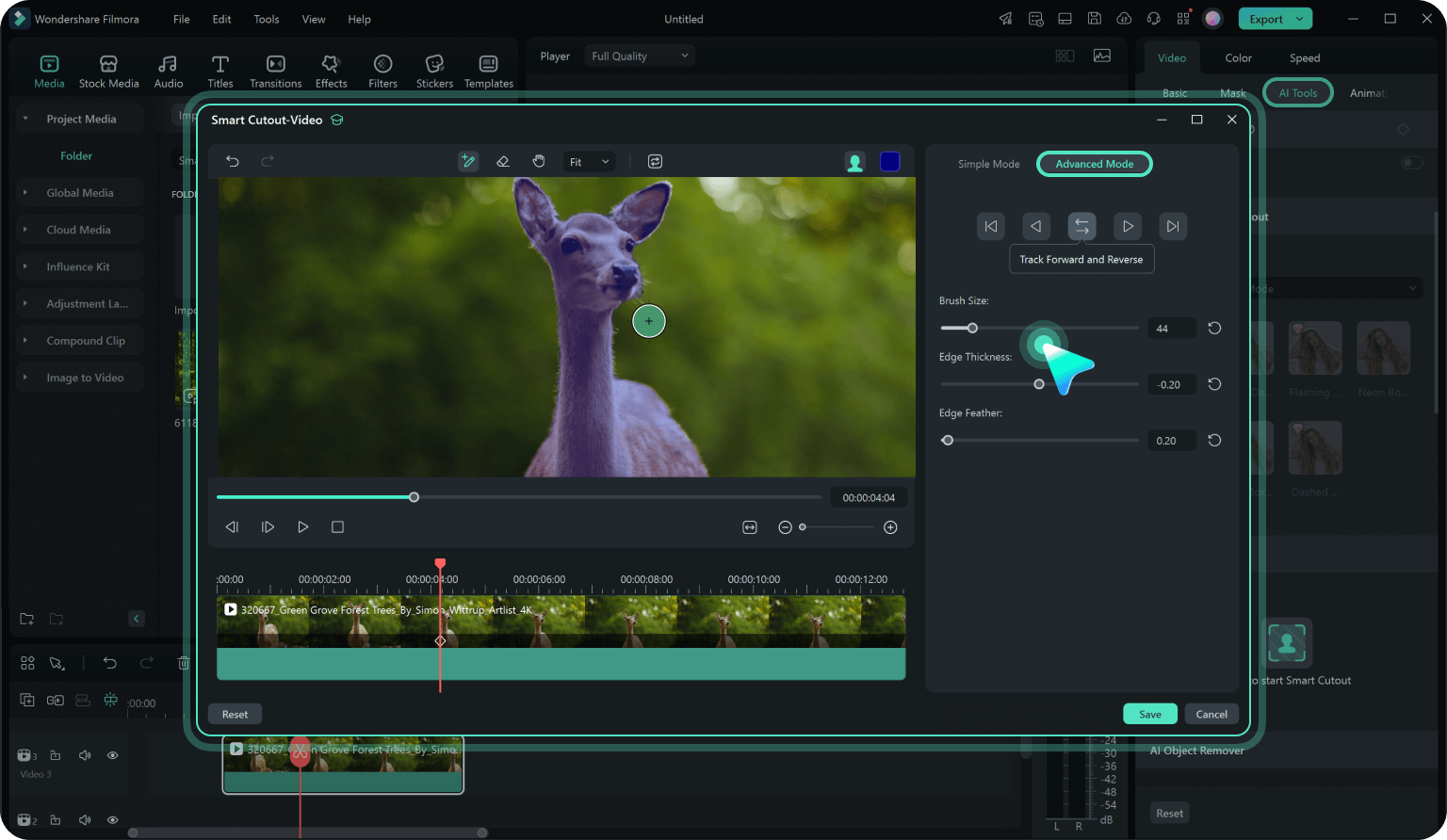Screen dimensions: 1447x840
Task: Click the redo arrow in Smart Cutout toolbar
Action: (x=268, y=162)
